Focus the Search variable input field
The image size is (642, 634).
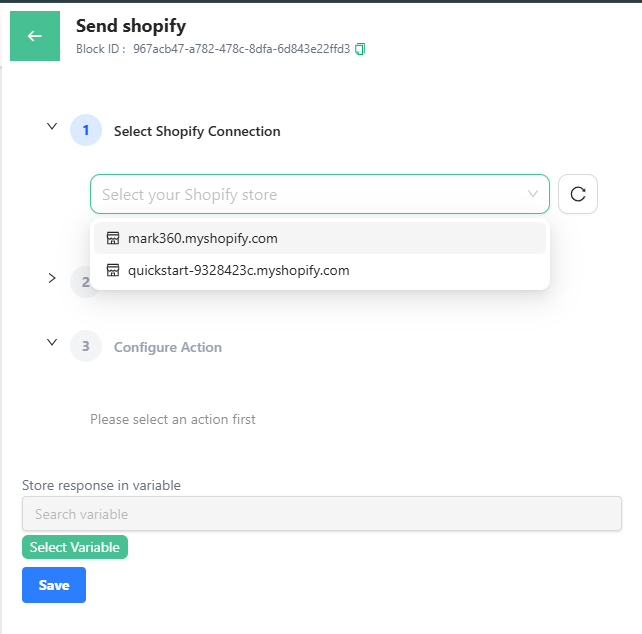point(321,514)
